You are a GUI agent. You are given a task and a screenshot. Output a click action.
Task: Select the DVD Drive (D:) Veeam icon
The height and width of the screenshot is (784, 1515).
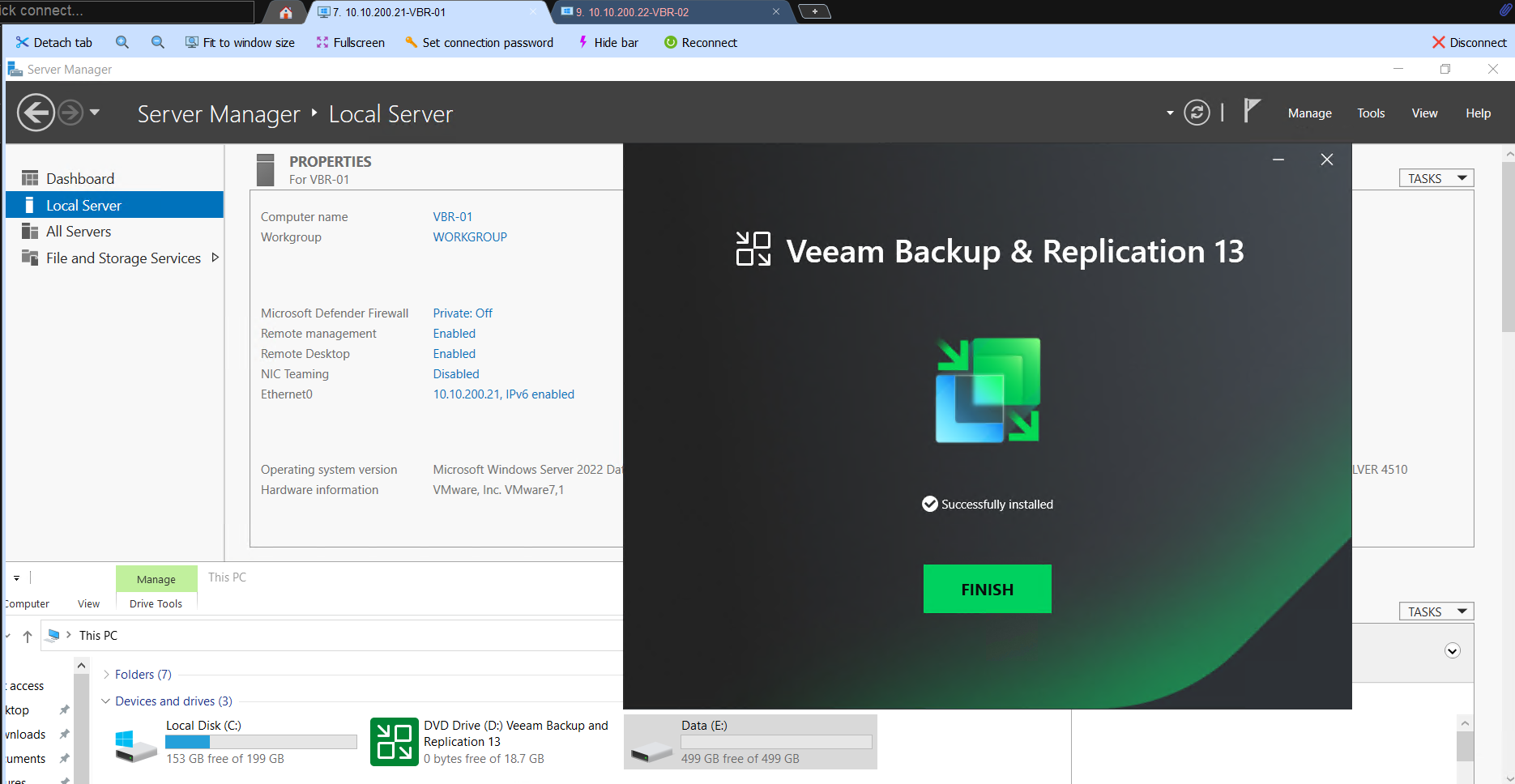click(394, 742)
